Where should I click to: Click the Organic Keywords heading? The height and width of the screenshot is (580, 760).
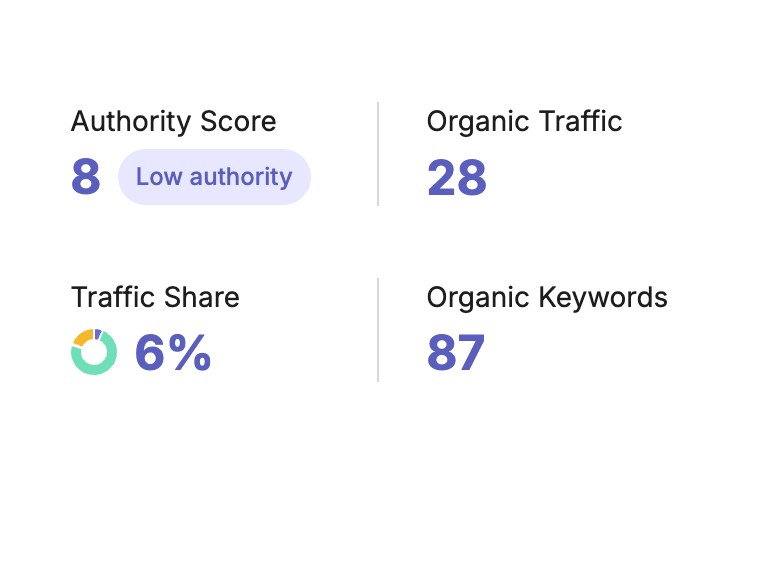click(x=547, y=297)
